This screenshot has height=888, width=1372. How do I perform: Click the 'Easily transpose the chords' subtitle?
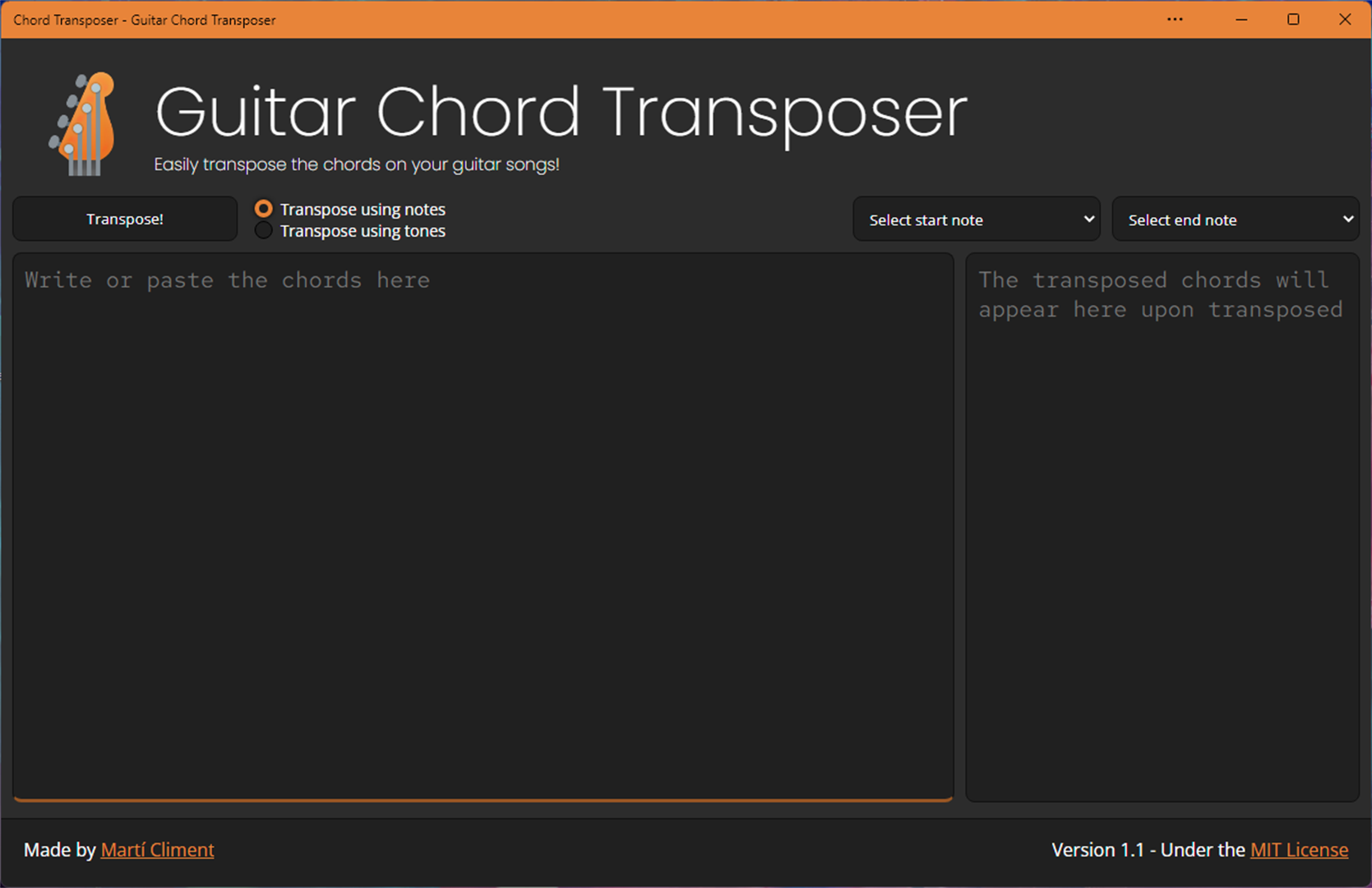click(x=356, y=164)
